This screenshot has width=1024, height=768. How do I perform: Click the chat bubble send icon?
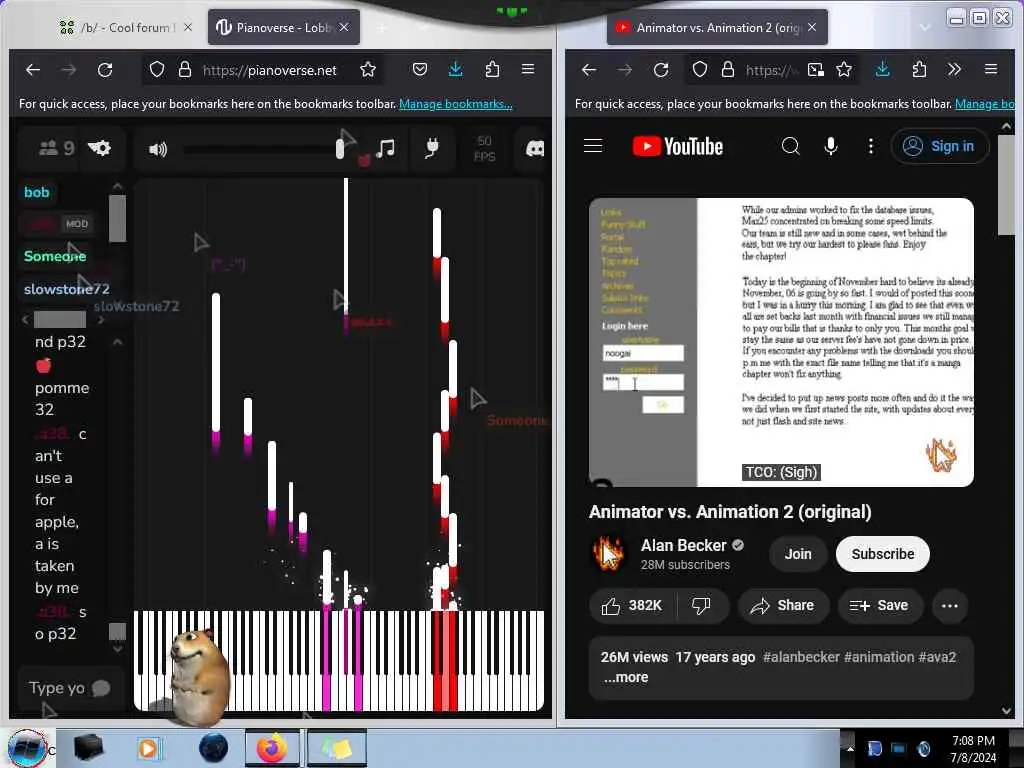coord(101,688)
